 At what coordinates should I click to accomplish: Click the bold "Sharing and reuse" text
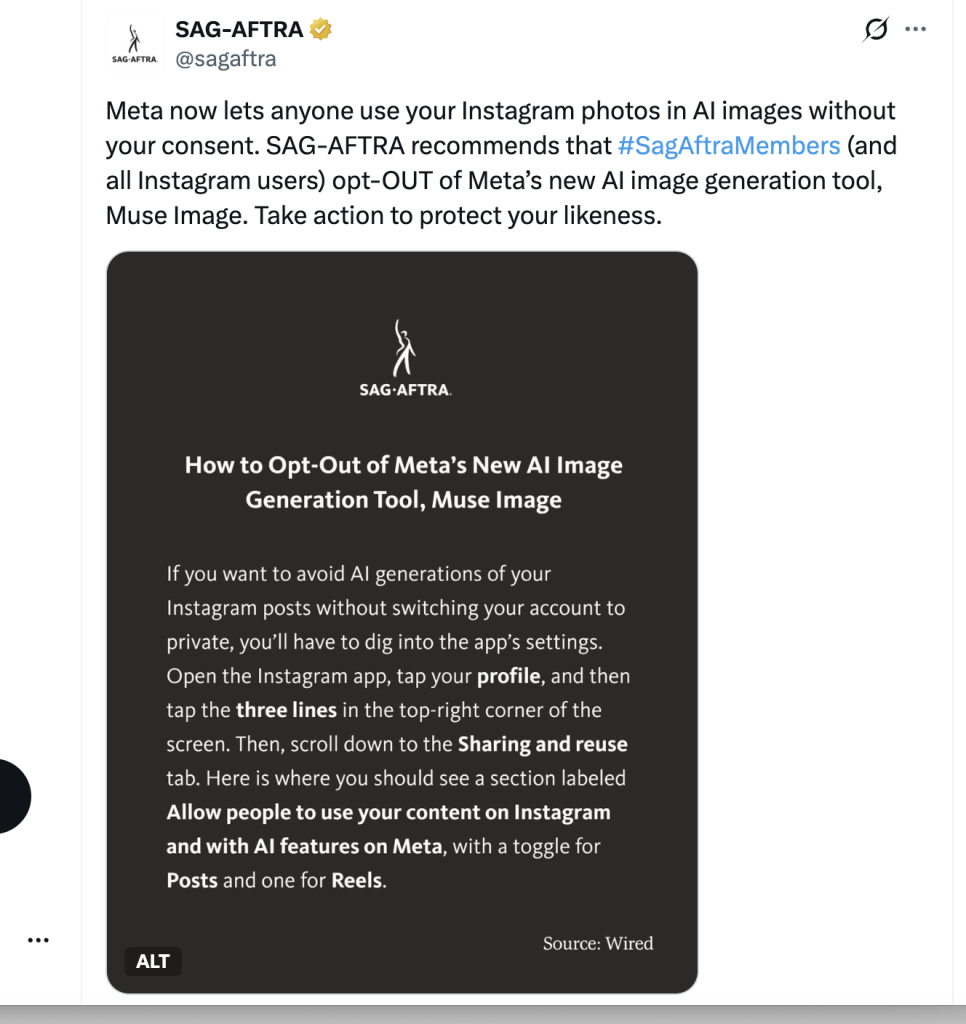tap(543, 744)
